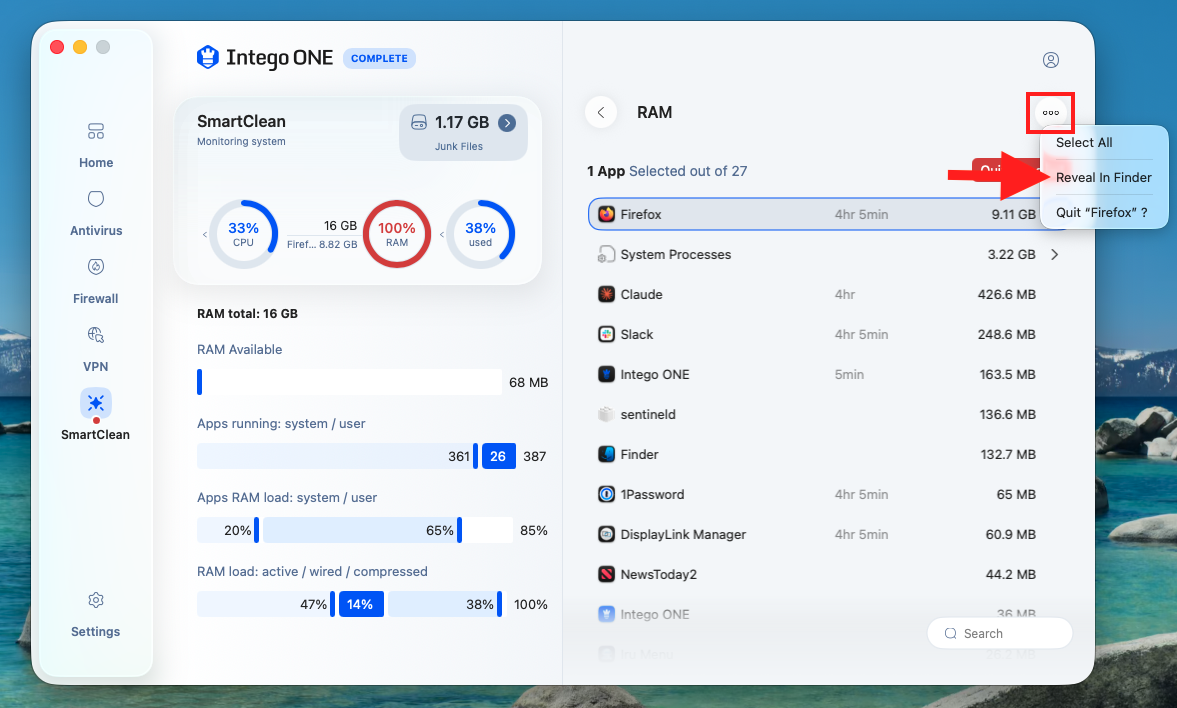Click the 47% active RAM segment

click(x=266, y=604)
